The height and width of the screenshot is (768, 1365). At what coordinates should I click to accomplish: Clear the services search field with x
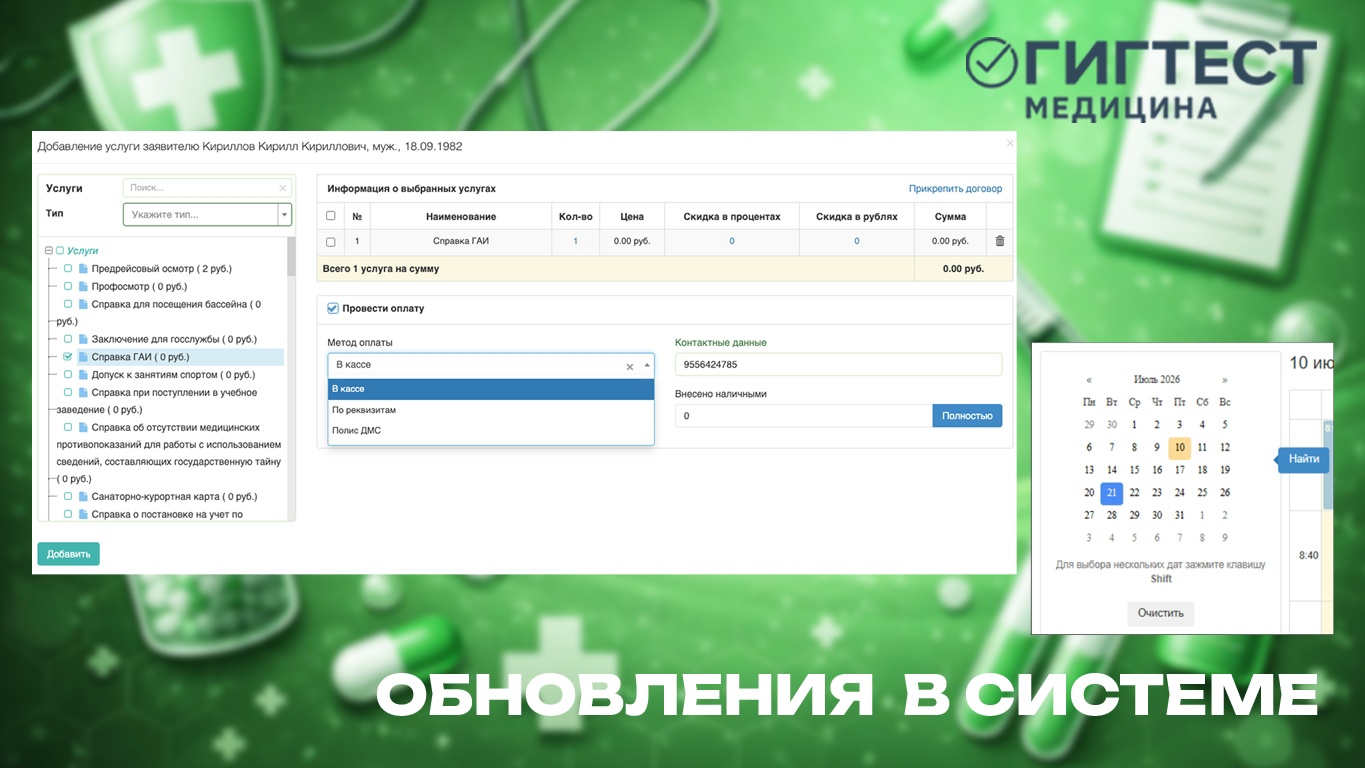pyautogui.click(x=282, y=188)
